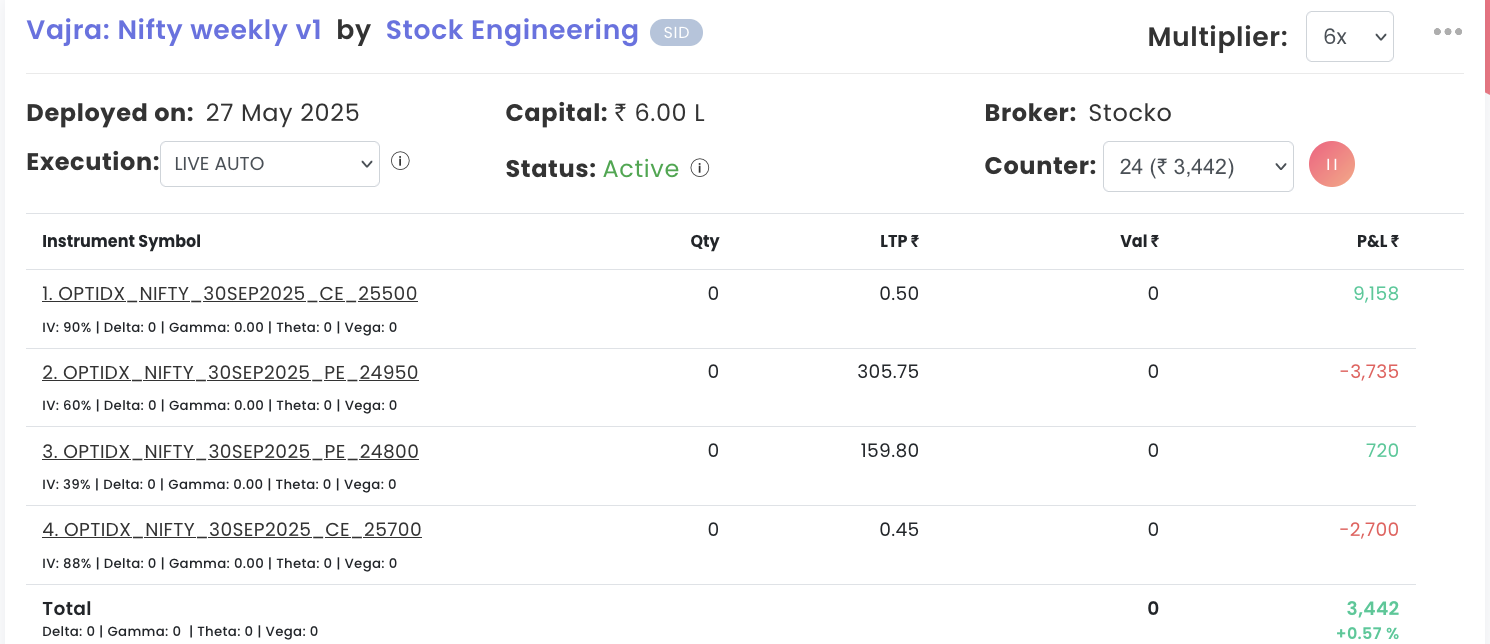
Task: Open the three-dot options menu
Action: pyautogui.click(x=1447, y=32)
